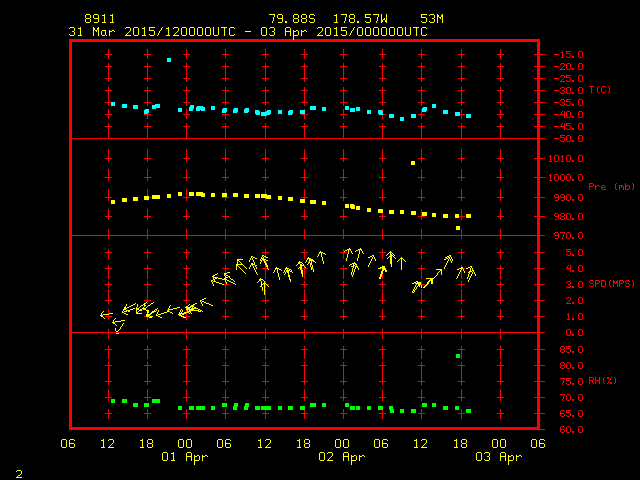Click the "3.0" wind speed tick label
The height and width of the screenshot is (480, 640).
pos(574,284)
